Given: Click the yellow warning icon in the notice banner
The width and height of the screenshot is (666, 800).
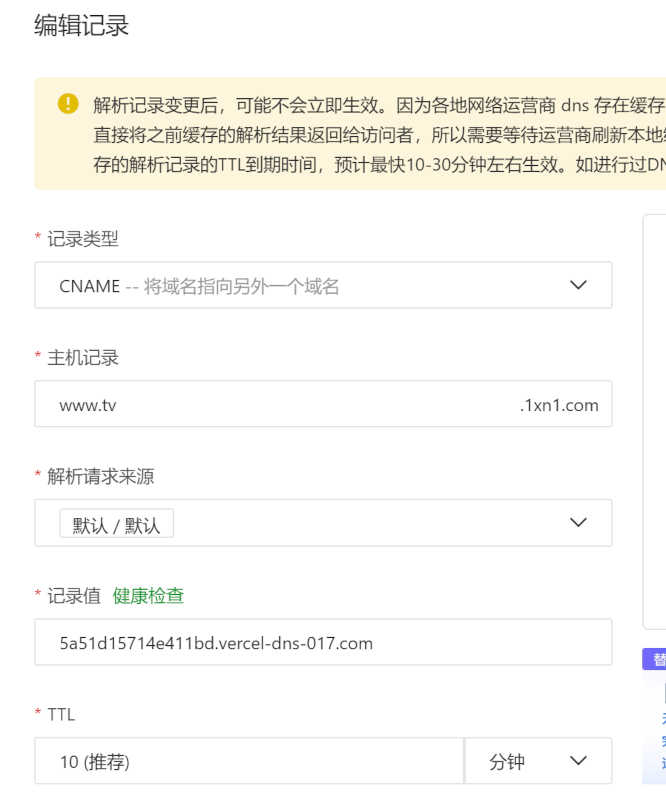Looking at the screenshot, I should [68, 103].
